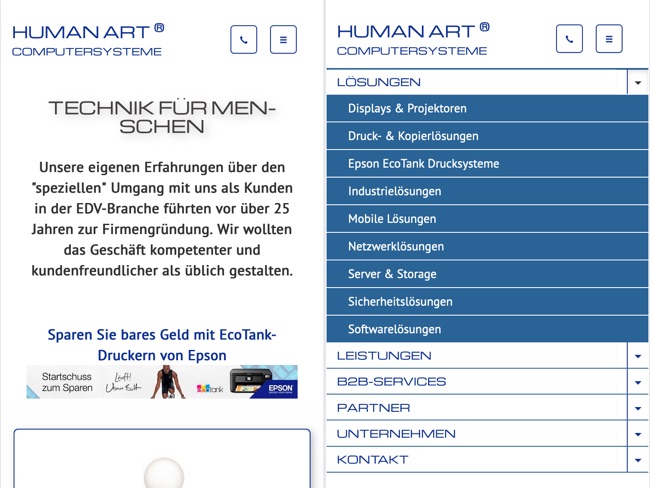Open the Softwarelösungen submenu link
Viewport: 650px width, 488px height.
(394, 329)
